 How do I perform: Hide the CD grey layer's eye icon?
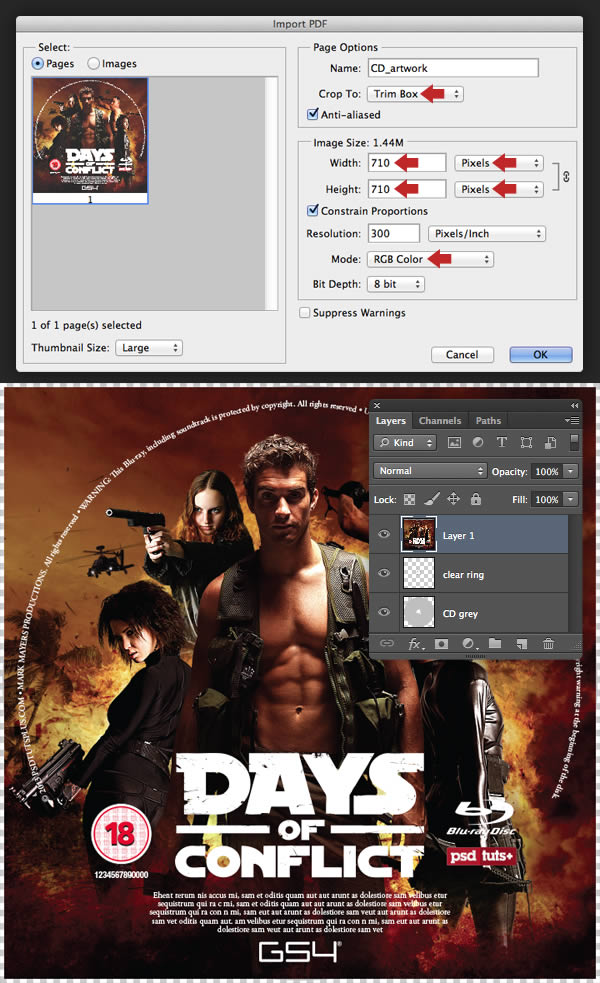point(384,612)
